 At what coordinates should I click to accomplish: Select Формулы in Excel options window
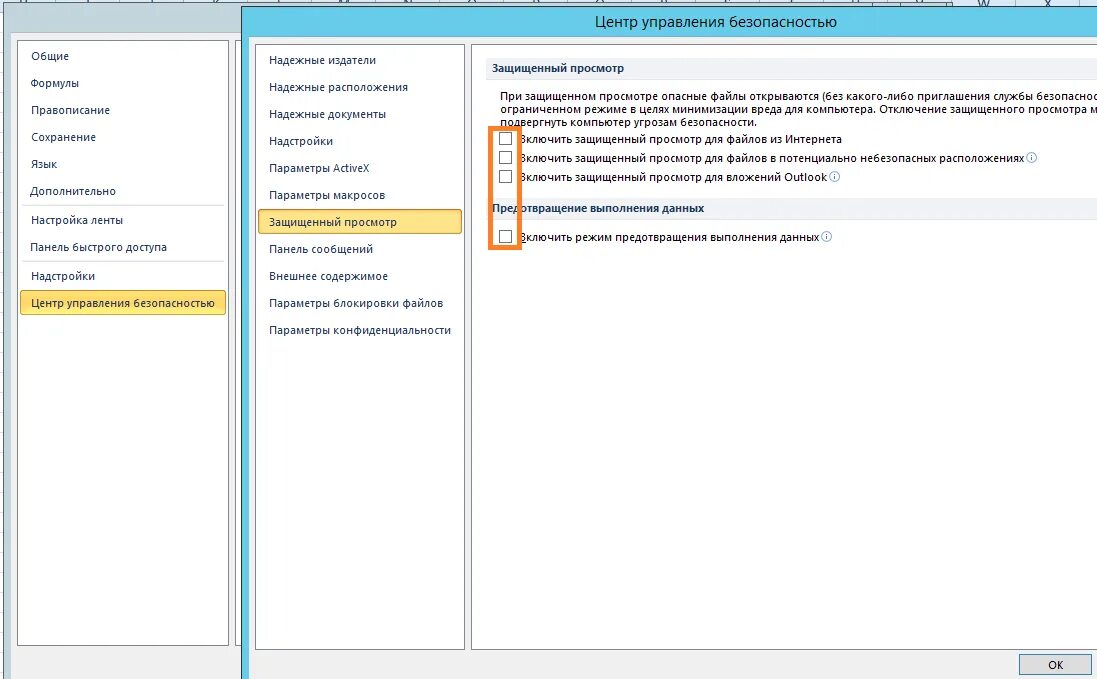[122, 83]
